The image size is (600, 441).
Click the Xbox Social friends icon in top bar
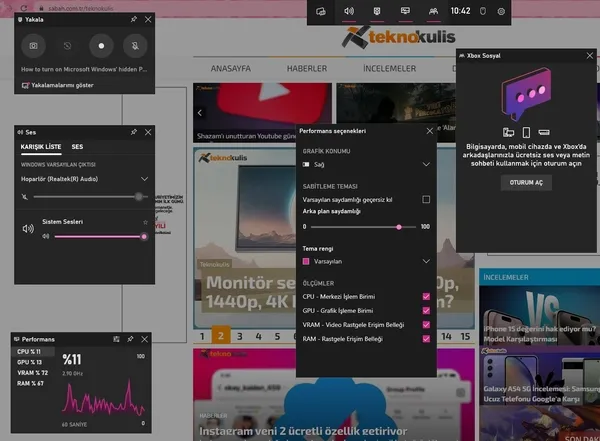tap(433, 11)
